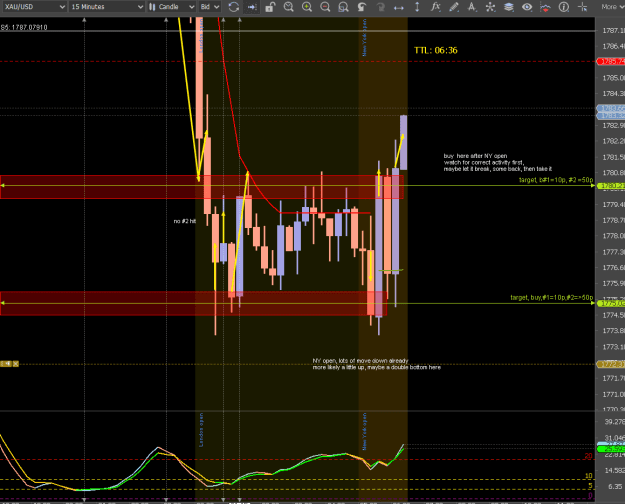Click the upper green price tag 1780
The image size is (625, 504).
coord(611,186)
